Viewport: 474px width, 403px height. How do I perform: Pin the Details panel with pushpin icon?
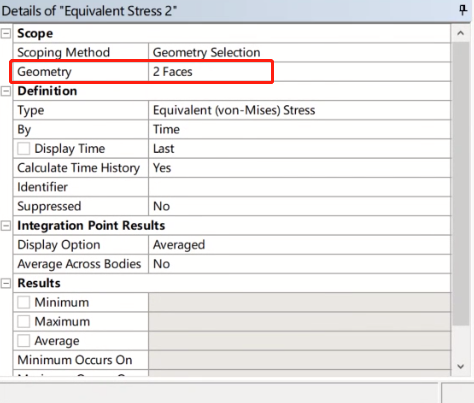[x=463, y=10]
